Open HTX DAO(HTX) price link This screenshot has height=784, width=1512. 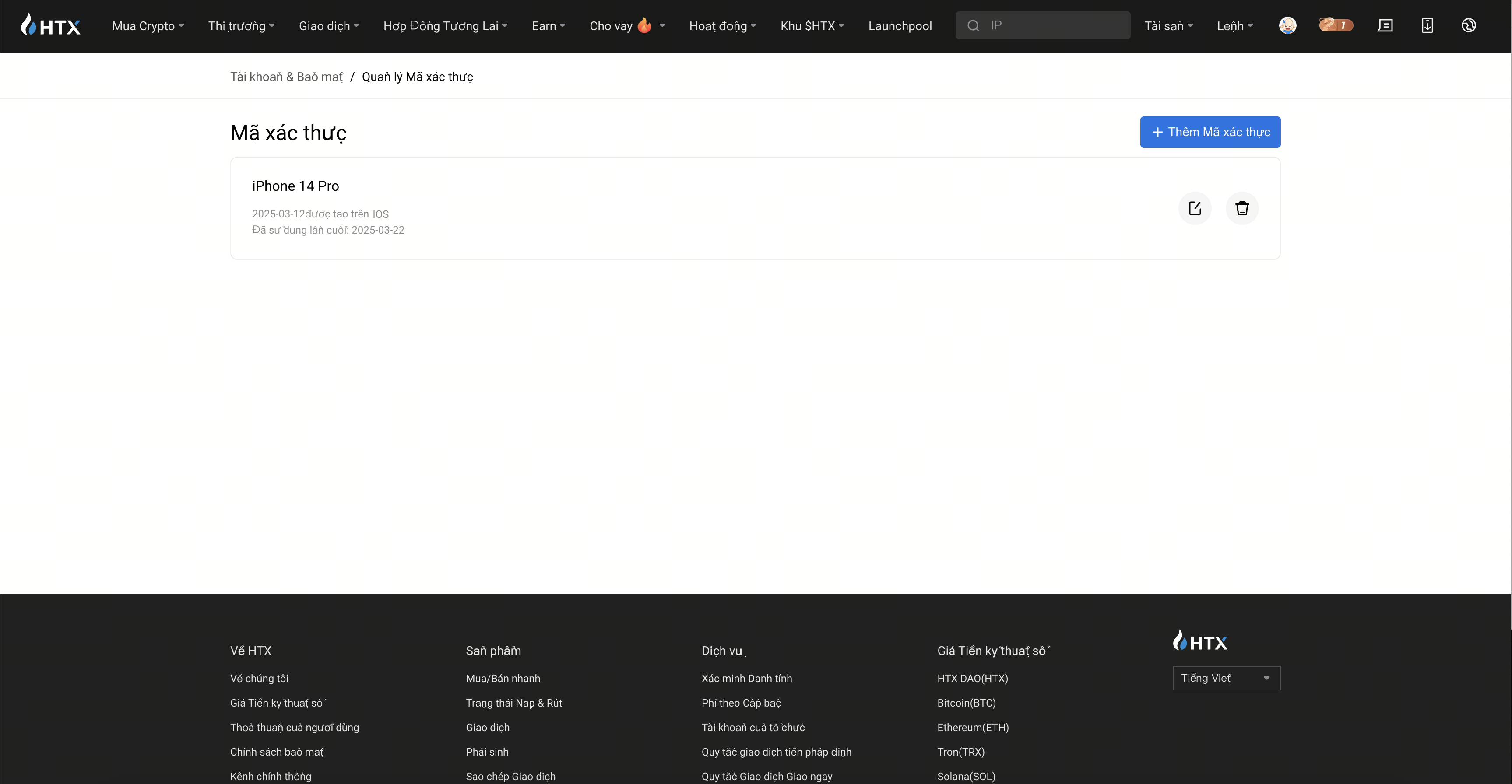[973, 679]
